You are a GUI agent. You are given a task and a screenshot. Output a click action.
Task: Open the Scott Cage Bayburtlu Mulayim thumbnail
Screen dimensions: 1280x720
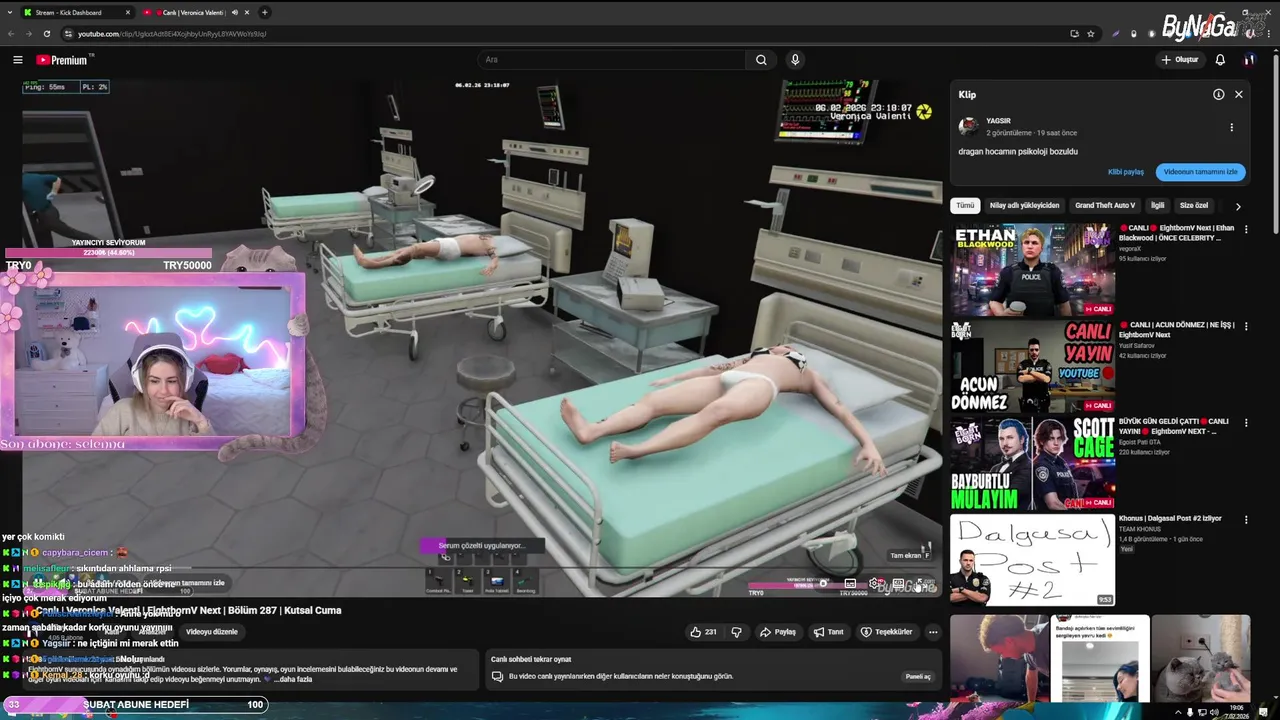[1033, 463]
